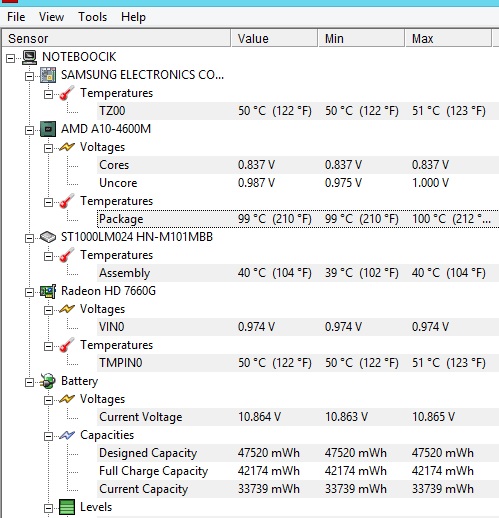
Task: Click the Radeon HD 7660G graphics card icon
Action: pos(48,291)
